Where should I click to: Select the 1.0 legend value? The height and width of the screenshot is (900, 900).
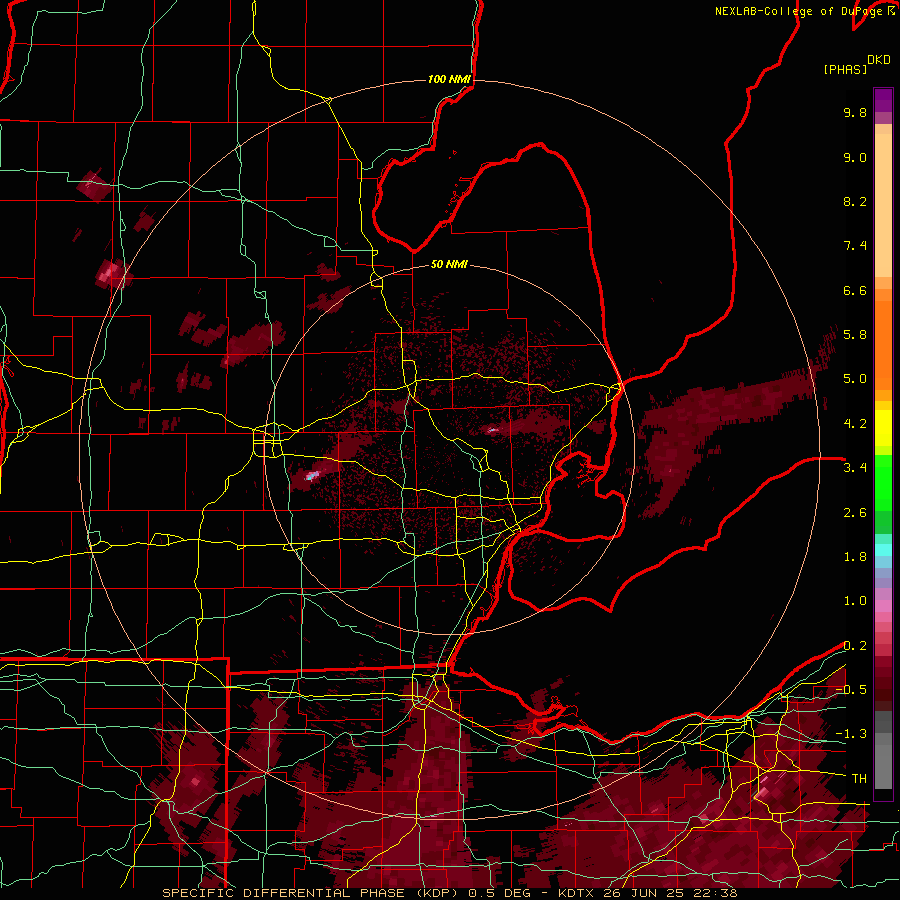[855, 601]
